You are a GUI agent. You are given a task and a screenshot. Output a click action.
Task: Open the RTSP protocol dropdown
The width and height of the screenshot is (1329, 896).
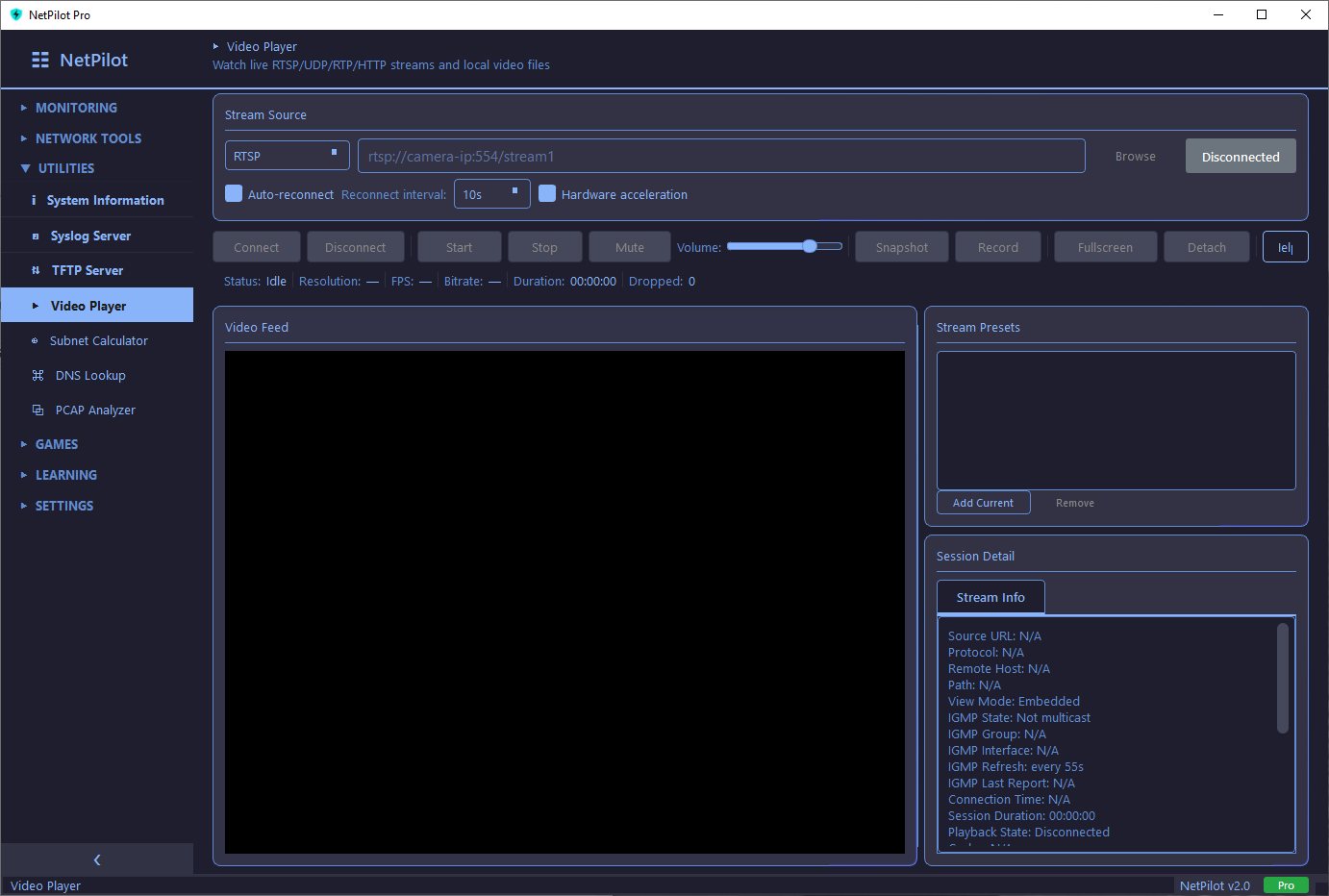(287, 155)
